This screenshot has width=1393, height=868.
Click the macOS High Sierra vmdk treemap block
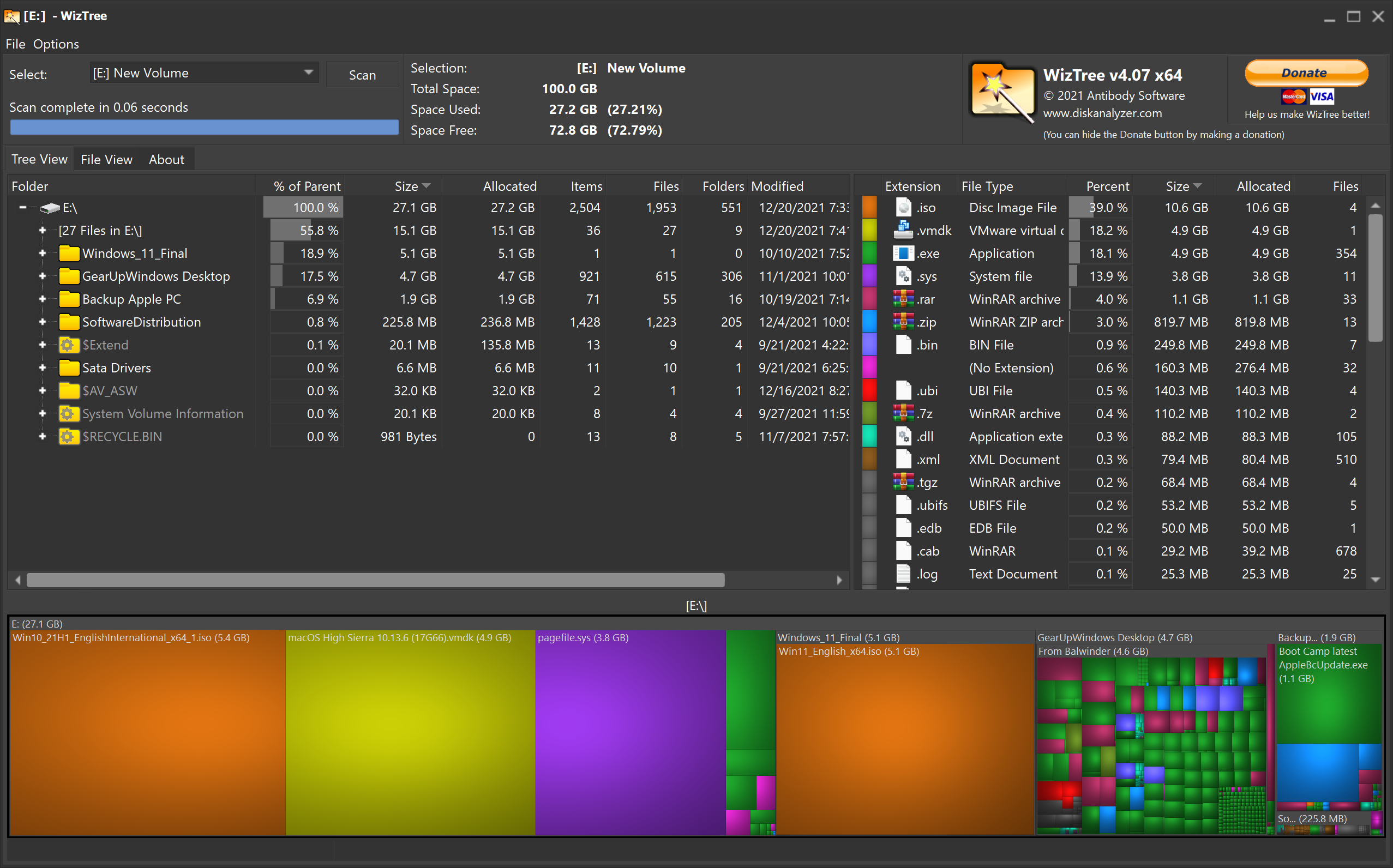410,733
